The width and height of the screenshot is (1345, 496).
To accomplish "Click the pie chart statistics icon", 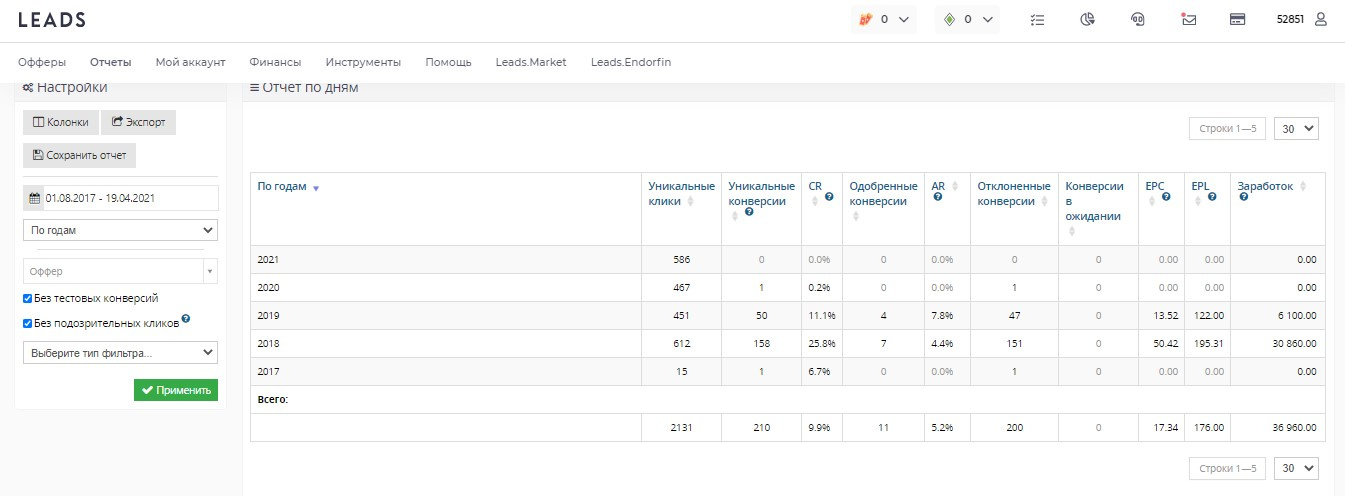I will (x=1087, y=19).
